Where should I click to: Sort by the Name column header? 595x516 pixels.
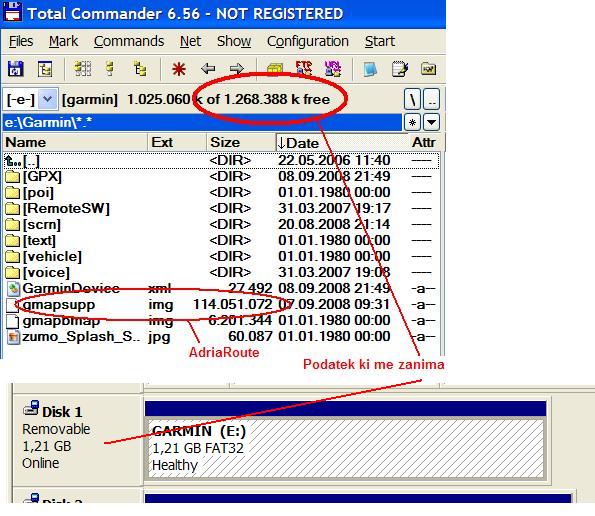coord(75,142)
